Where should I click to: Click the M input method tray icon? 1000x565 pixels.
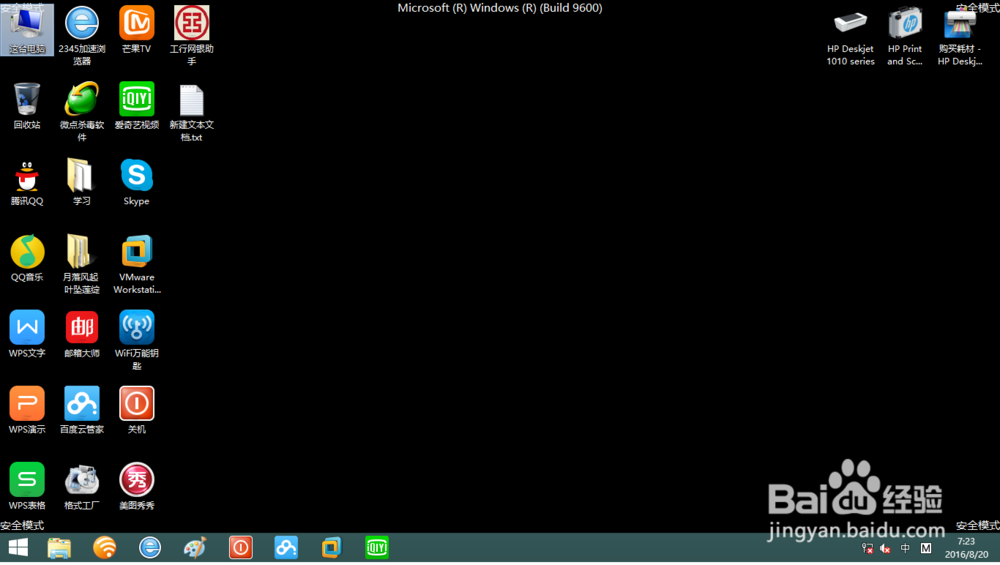[926, 548]
